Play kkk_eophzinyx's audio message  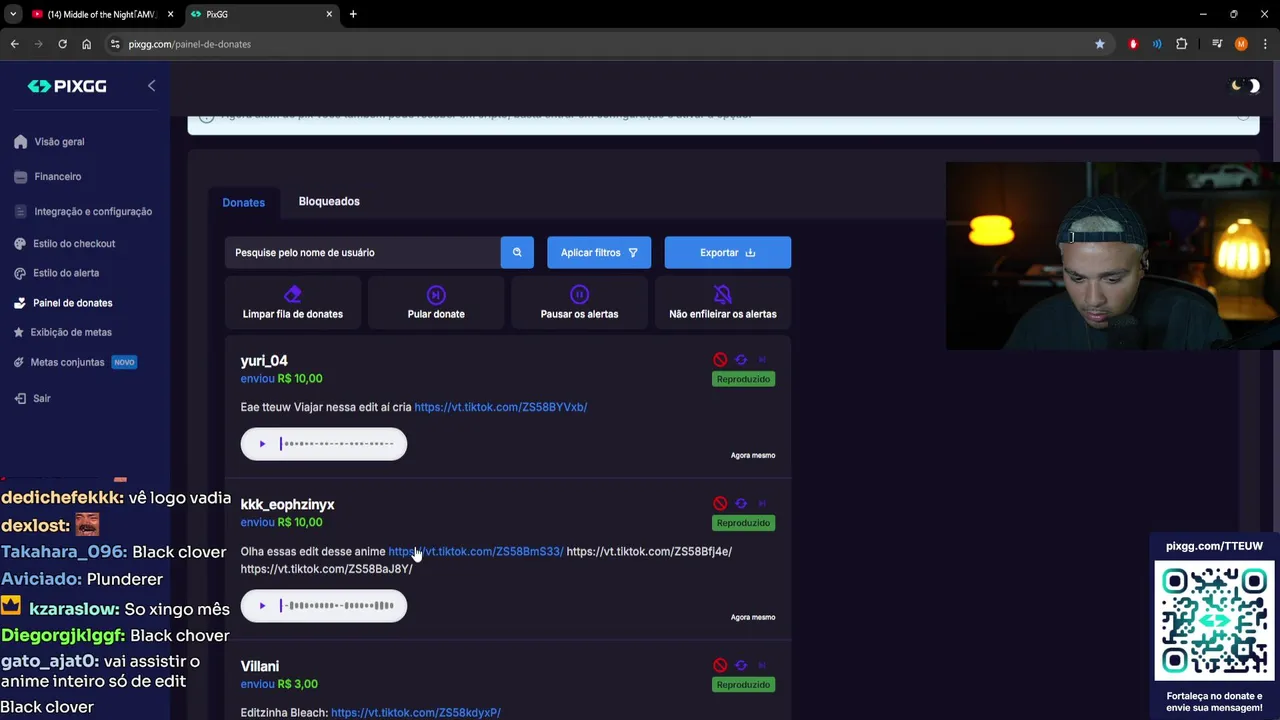(x=262, y=605)
